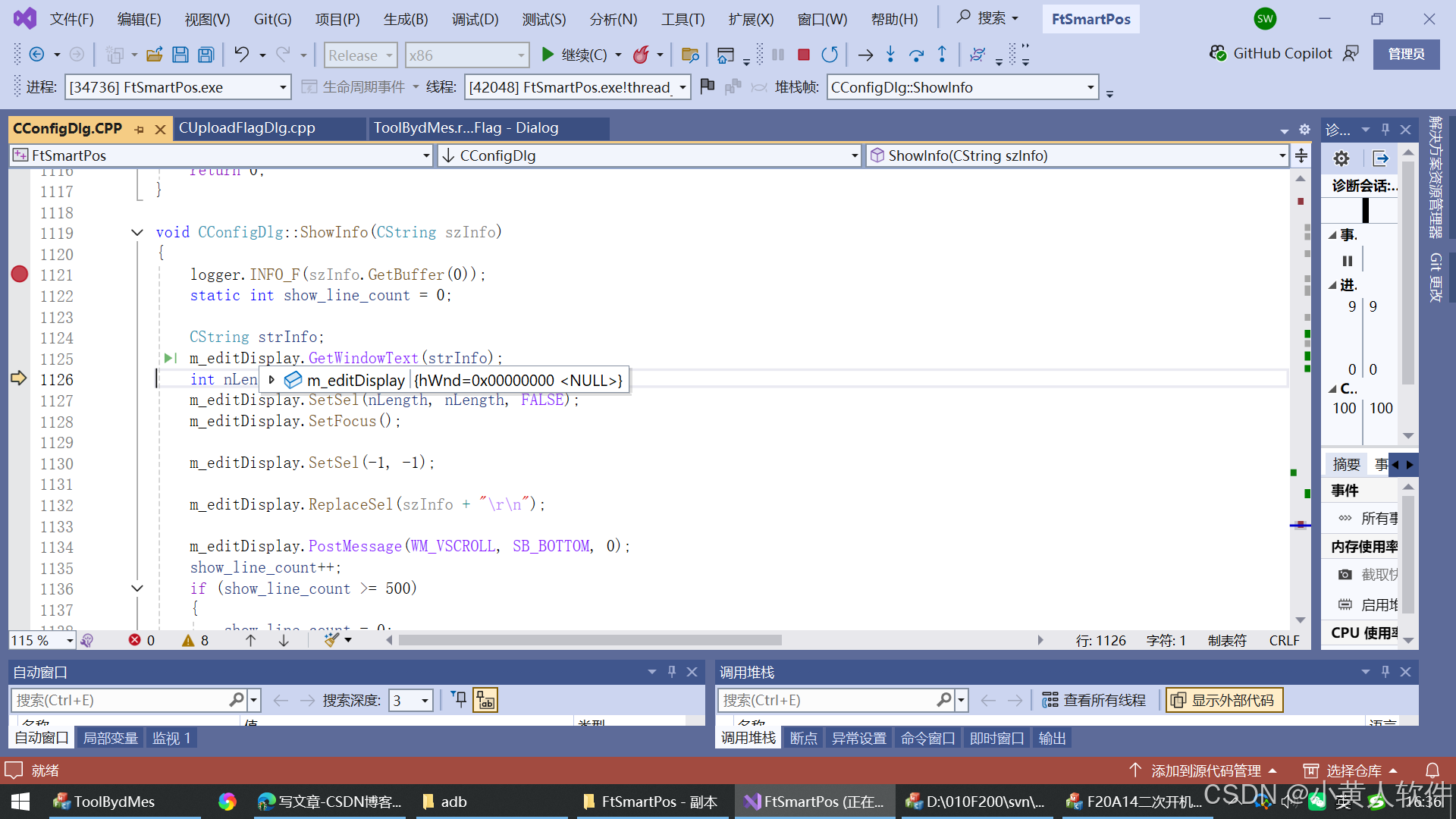Collapse the ShowInfo function at line 1119
This screenshot has height=819, width=1456.
[137, 233]
